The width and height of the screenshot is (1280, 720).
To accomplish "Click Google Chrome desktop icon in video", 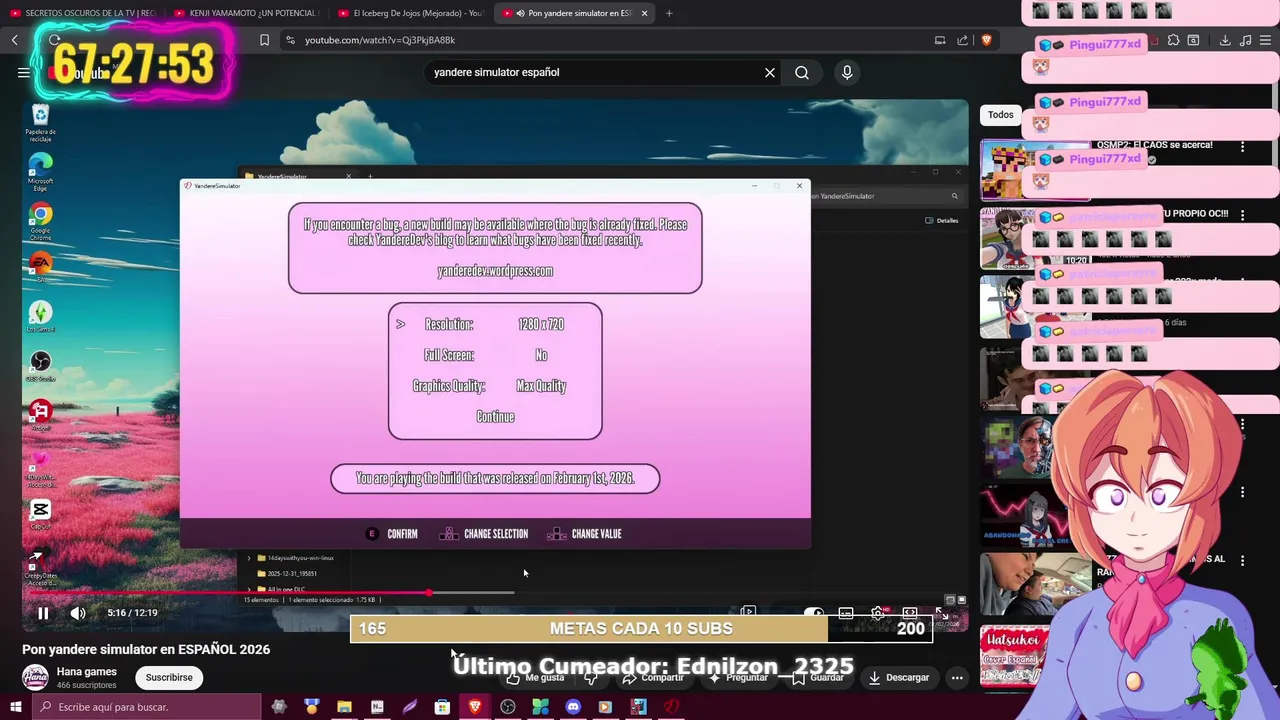I will [40, 219].
